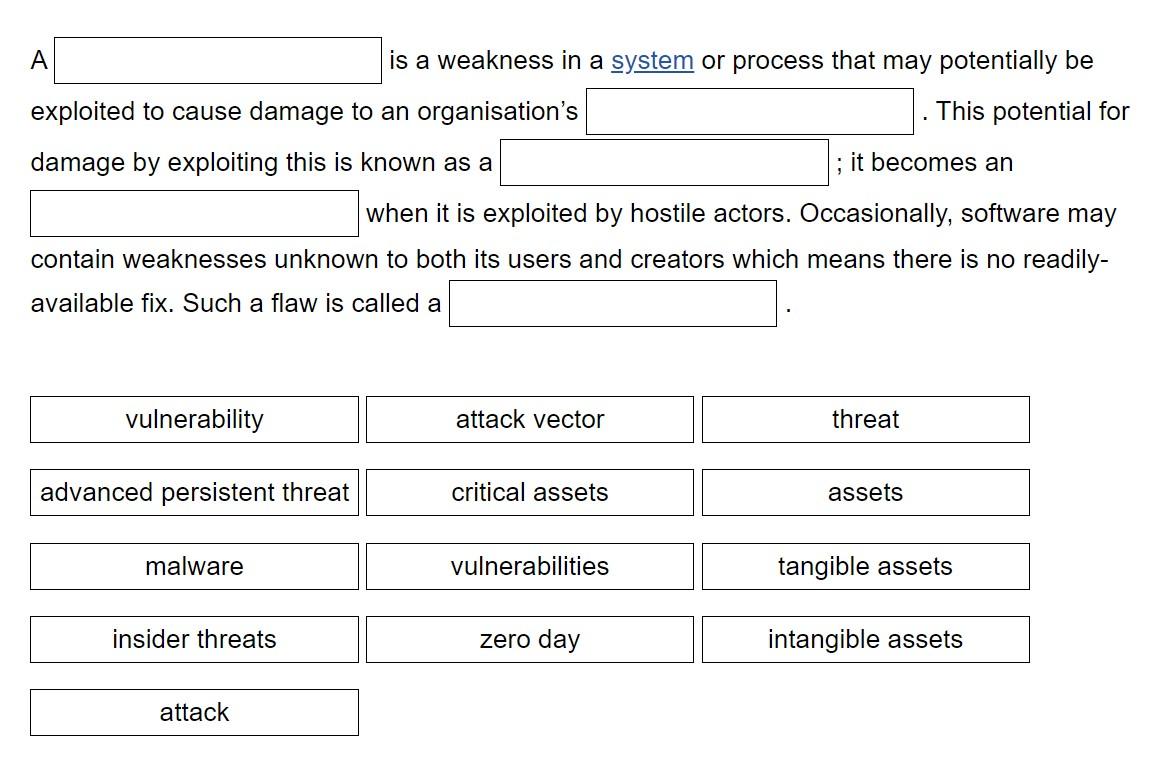
Task: Select the critical assets answer tile
Action: [529, 492]
